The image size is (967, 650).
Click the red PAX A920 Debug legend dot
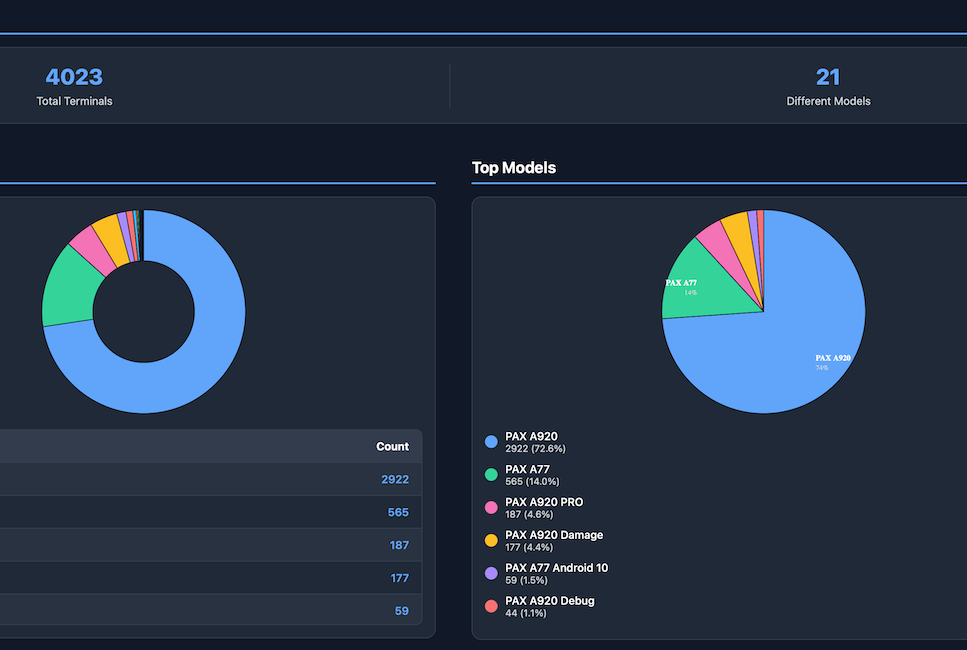(491, 606)
